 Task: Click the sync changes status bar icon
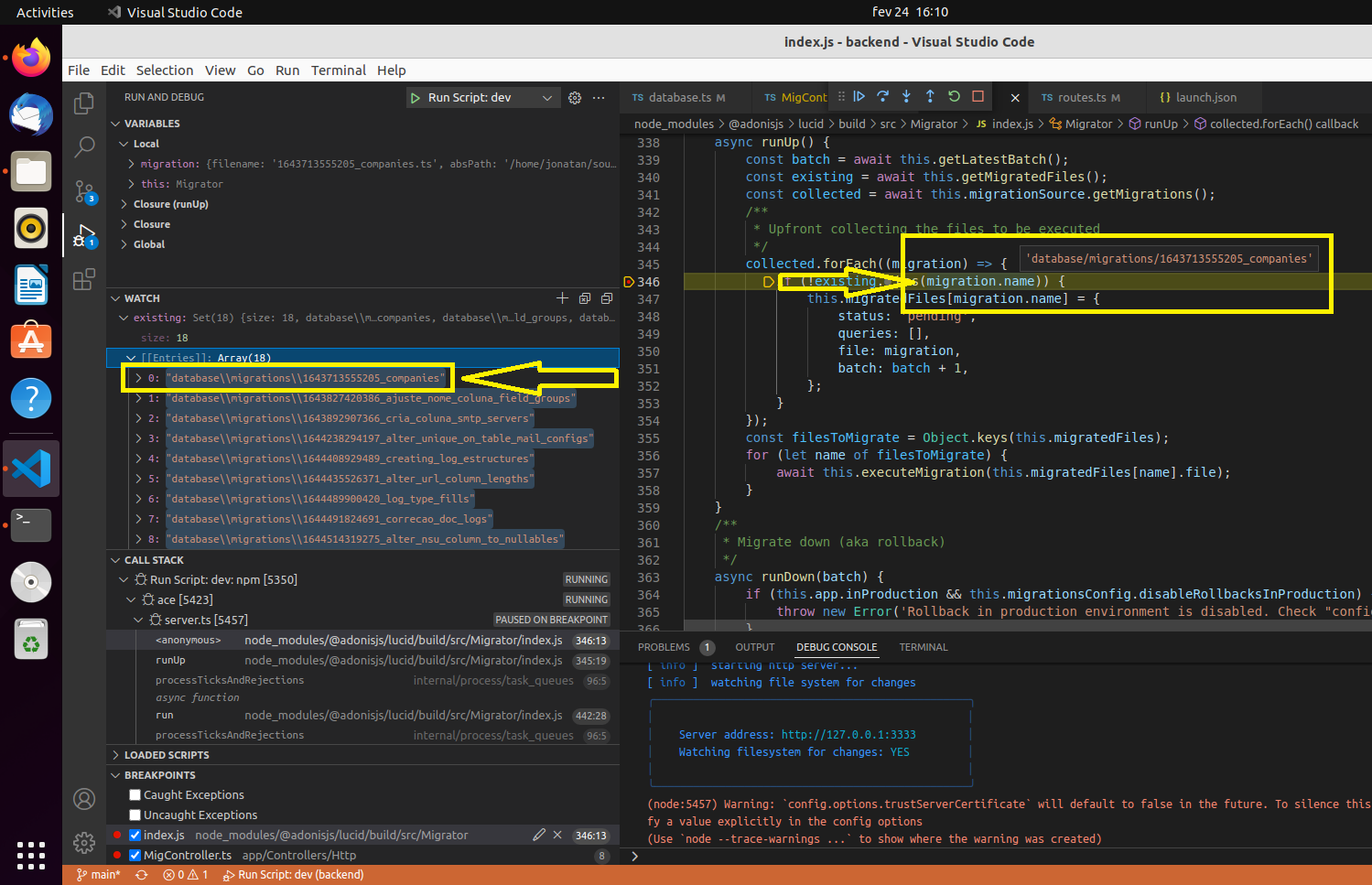[x=142, y=875]
